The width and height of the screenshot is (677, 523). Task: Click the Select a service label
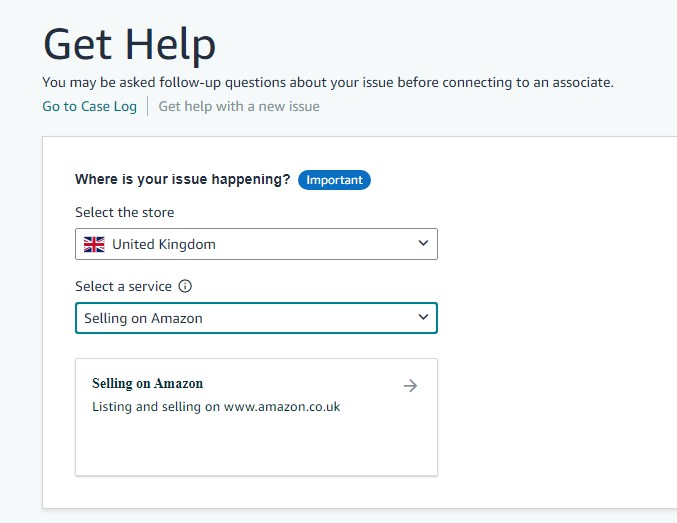(x=123, y=286)
